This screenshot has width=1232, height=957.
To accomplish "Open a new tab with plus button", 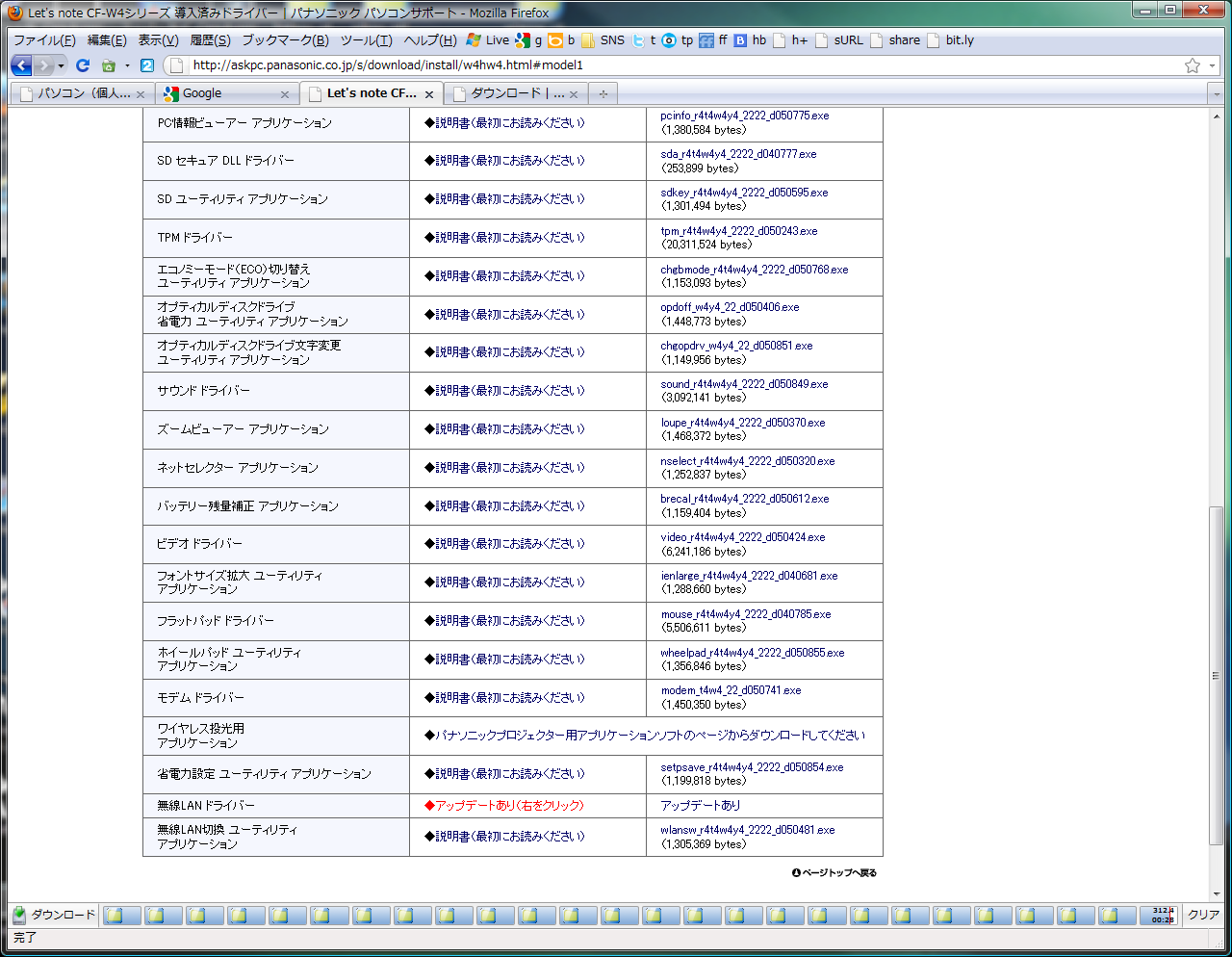I will (x=603, y=93).
